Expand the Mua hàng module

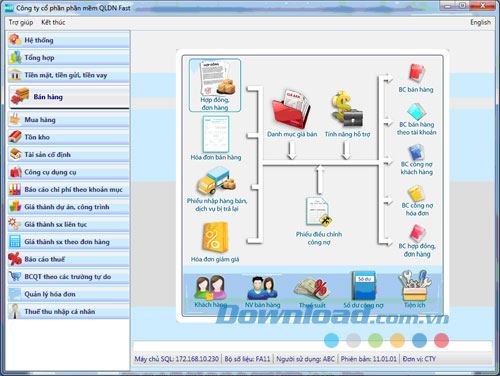(x=68, y=120)
